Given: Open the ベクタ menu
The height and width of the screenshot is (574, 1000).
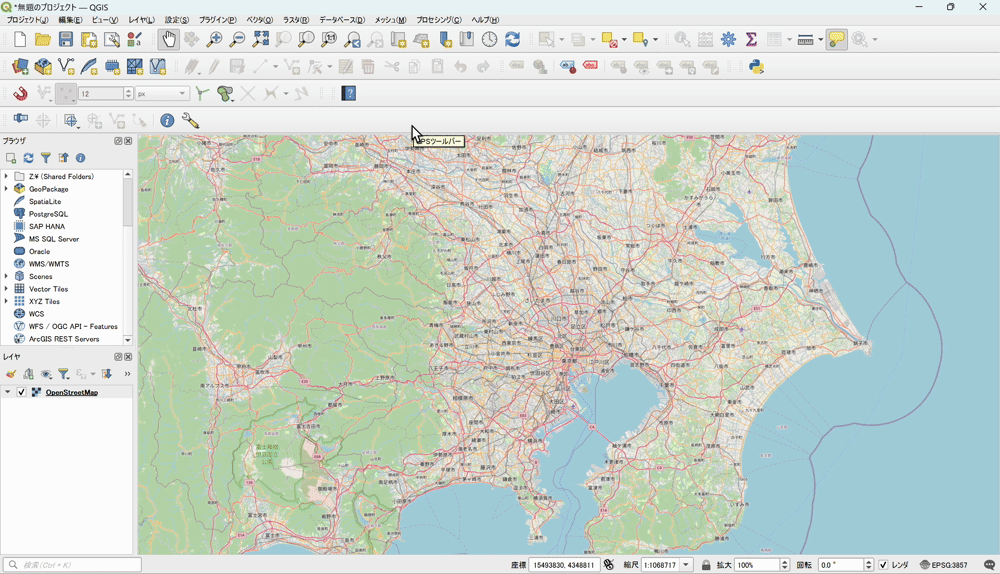Looking at the screenshot, I should 260,20.
